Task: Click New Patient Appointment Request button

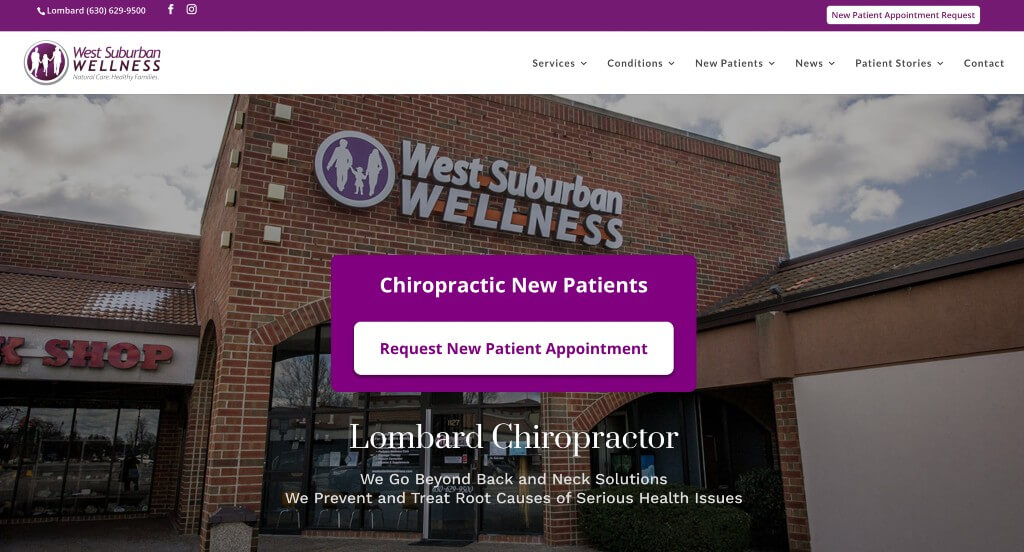Action: point(903,15)
